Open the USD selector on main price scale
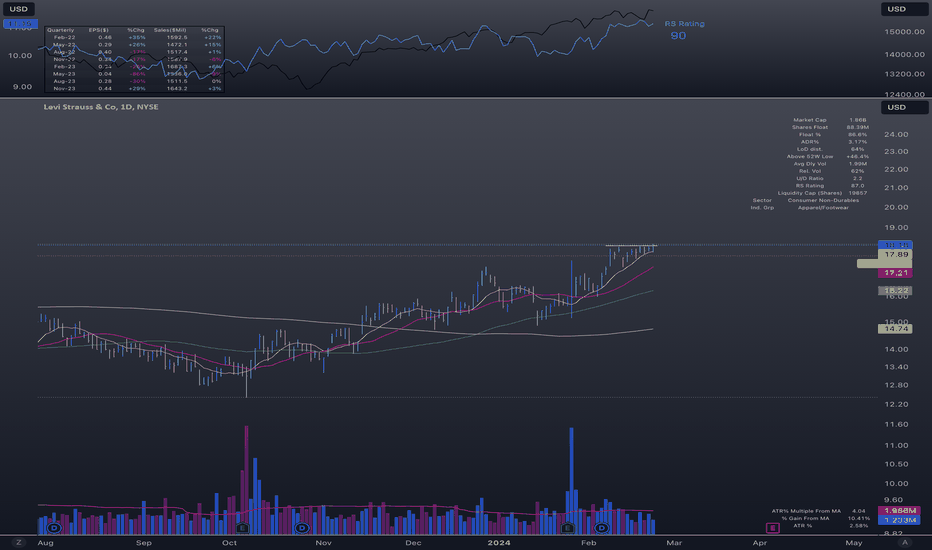Image resolution: width=932 pixels, height=550 pixels. pyautogui.click(x=904, y=107)
